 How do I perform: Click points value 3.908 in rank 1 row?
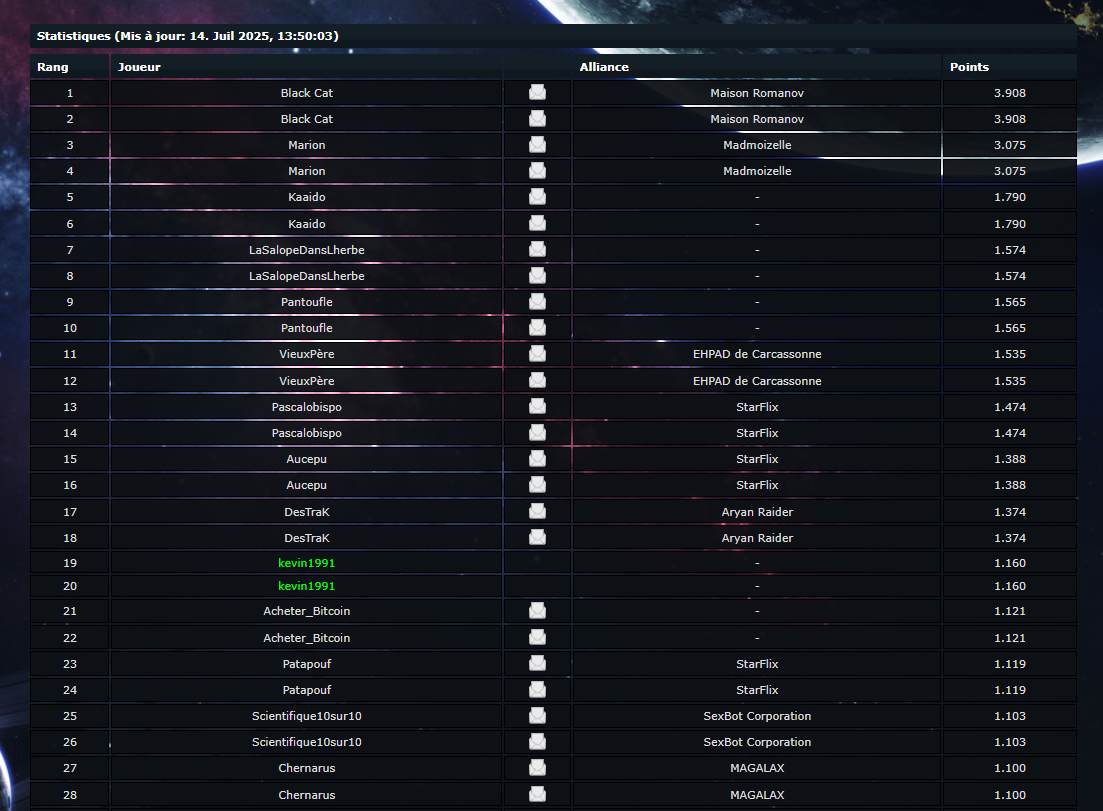[1009, 93]
